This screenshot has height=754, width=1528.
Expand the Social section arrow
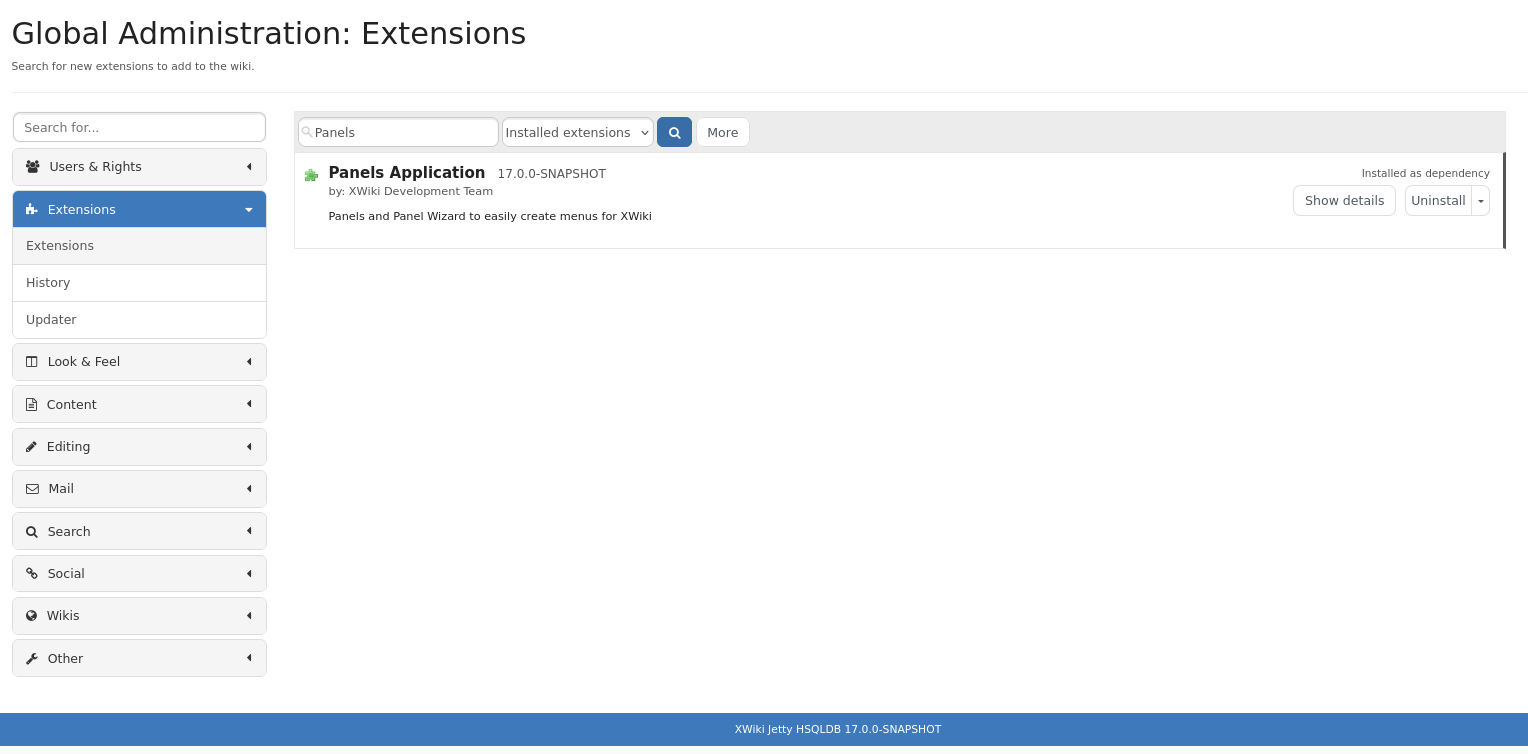(x=249, y=573)
